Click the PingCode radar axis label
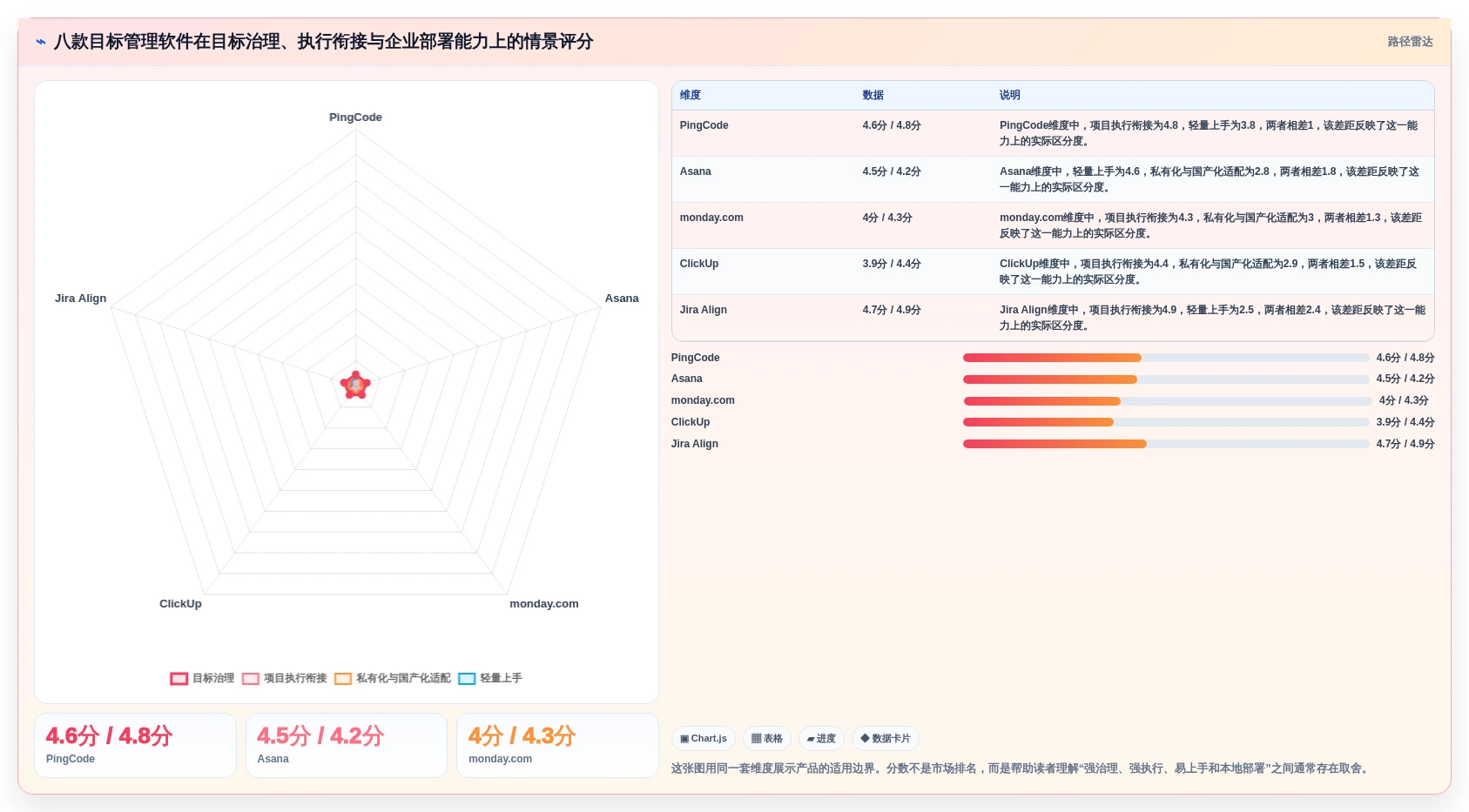The image size is (1469, 812). pyautogui.click(x=355, y=117)
